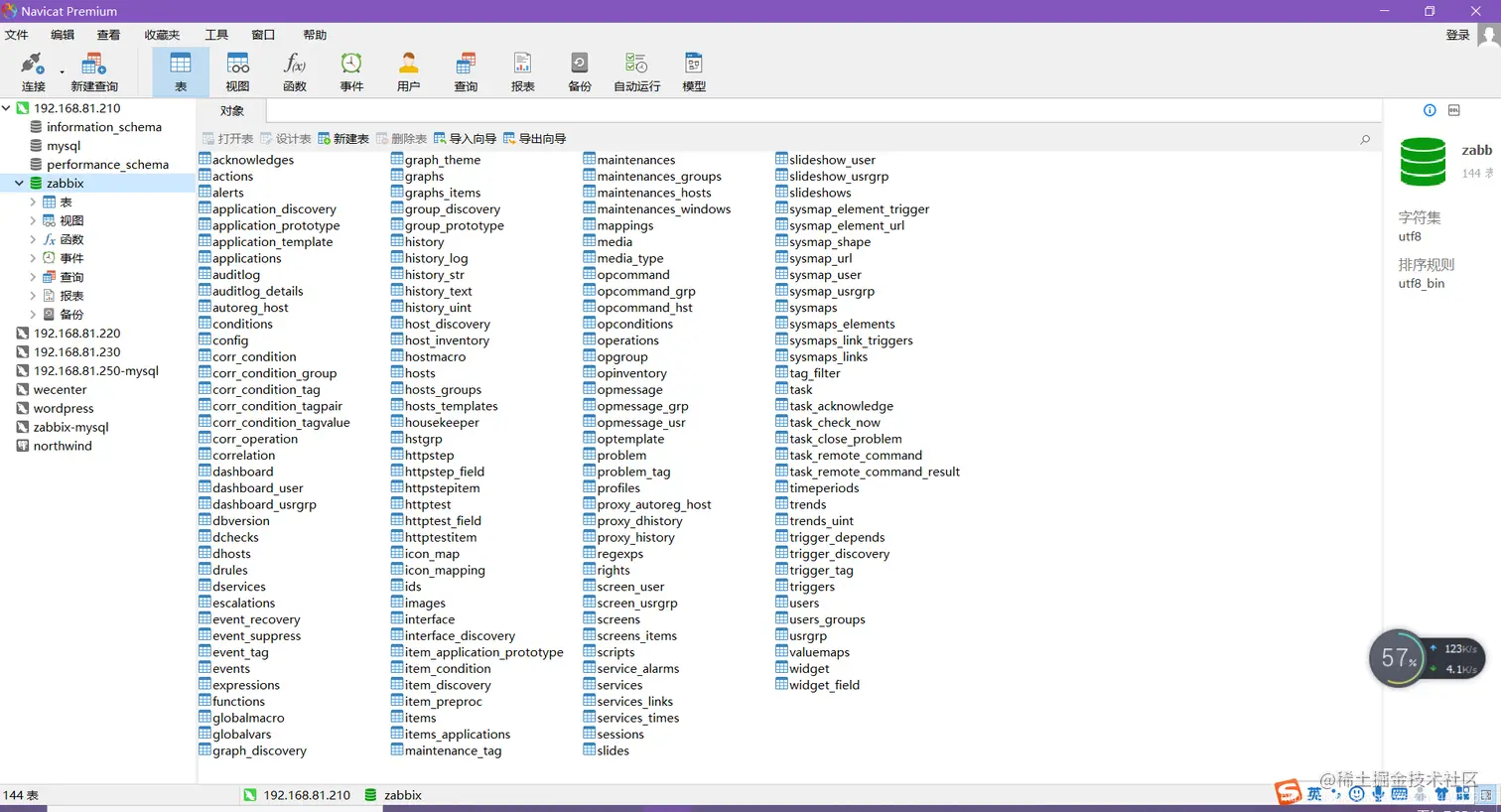Expand the 事件 node under zabbix
Viewport: 1501px width, 812px height.
click(x=33, y=258)
